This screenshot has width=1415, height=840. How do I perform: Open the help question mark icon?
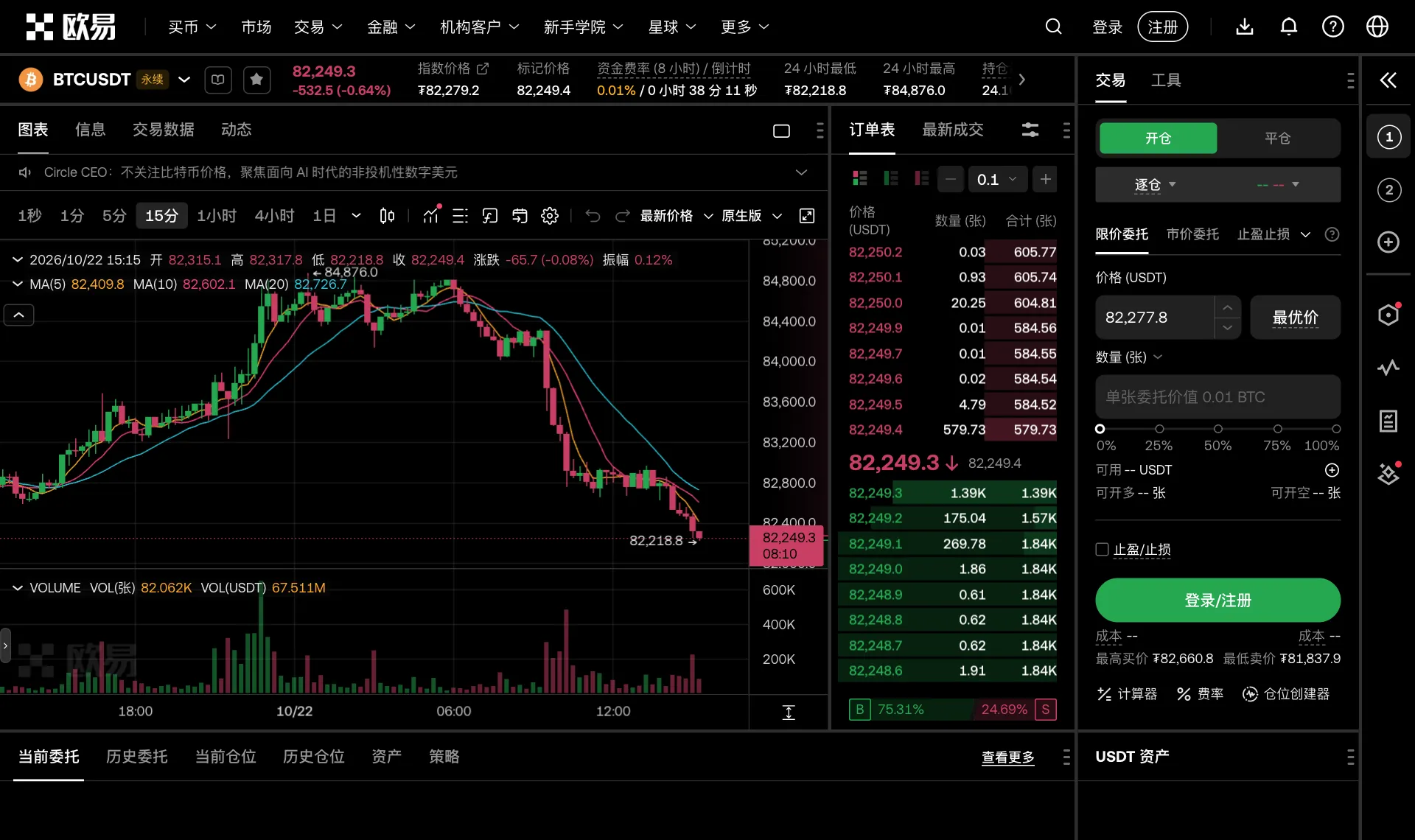pyautogui.click(x=1332, y=27)
